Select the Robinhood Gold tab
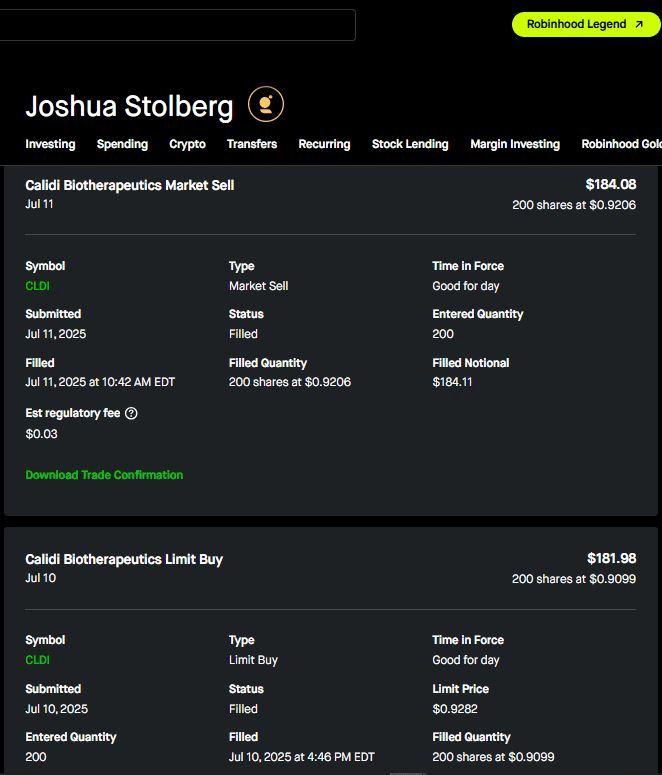The width and height of the screenshot is (662, 775). point(622,144)
